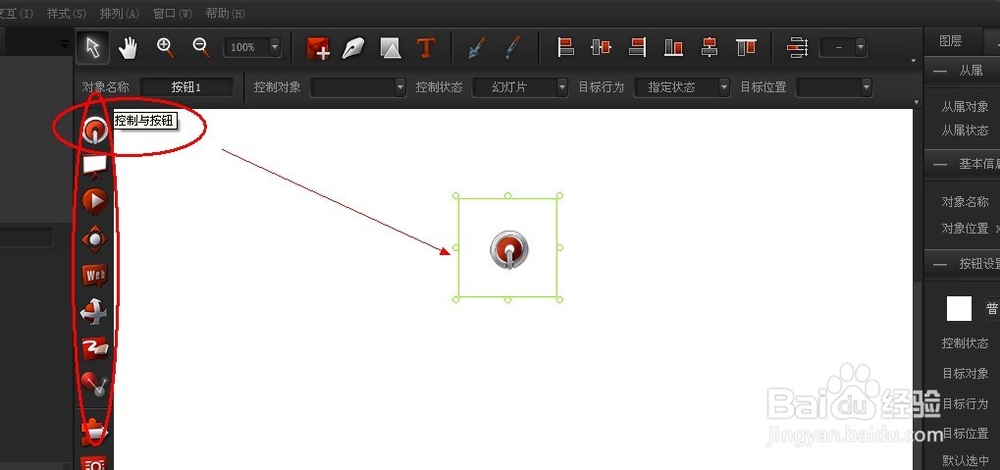Click the 默认选中 label in properties
This screenshot has height=470, width=1000.
point(965,460)
